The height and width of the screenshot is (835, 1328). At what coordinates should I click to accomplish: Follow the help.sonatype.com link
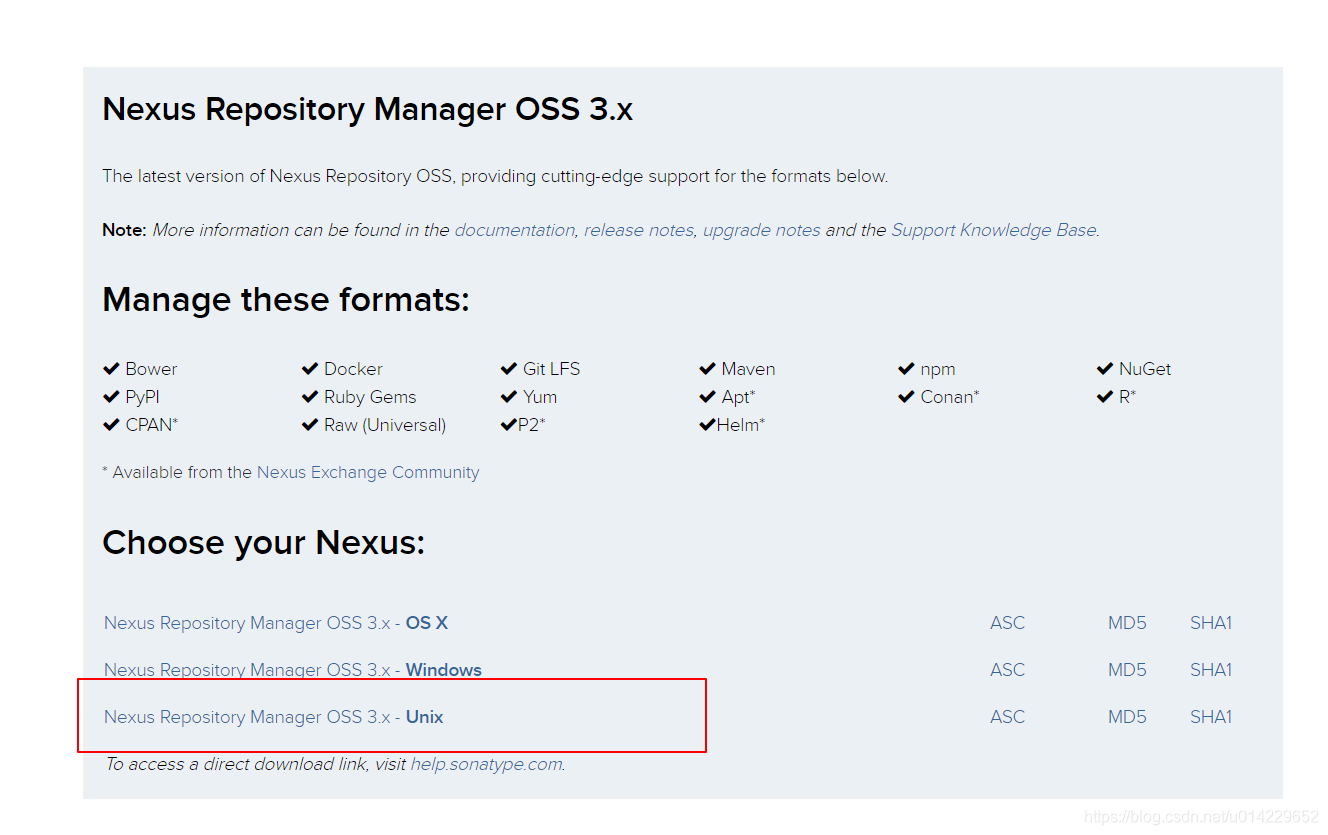(x=487, y=764)
